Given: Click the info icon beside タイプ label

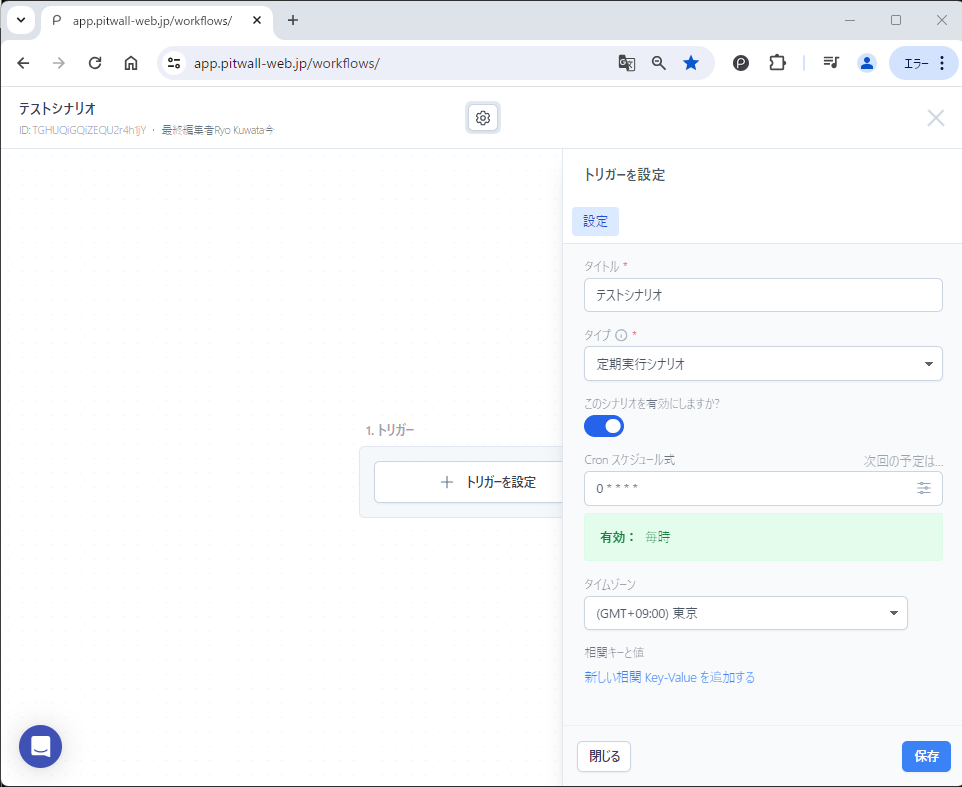Looking at the screenshot, I should [x=621, y=335].
